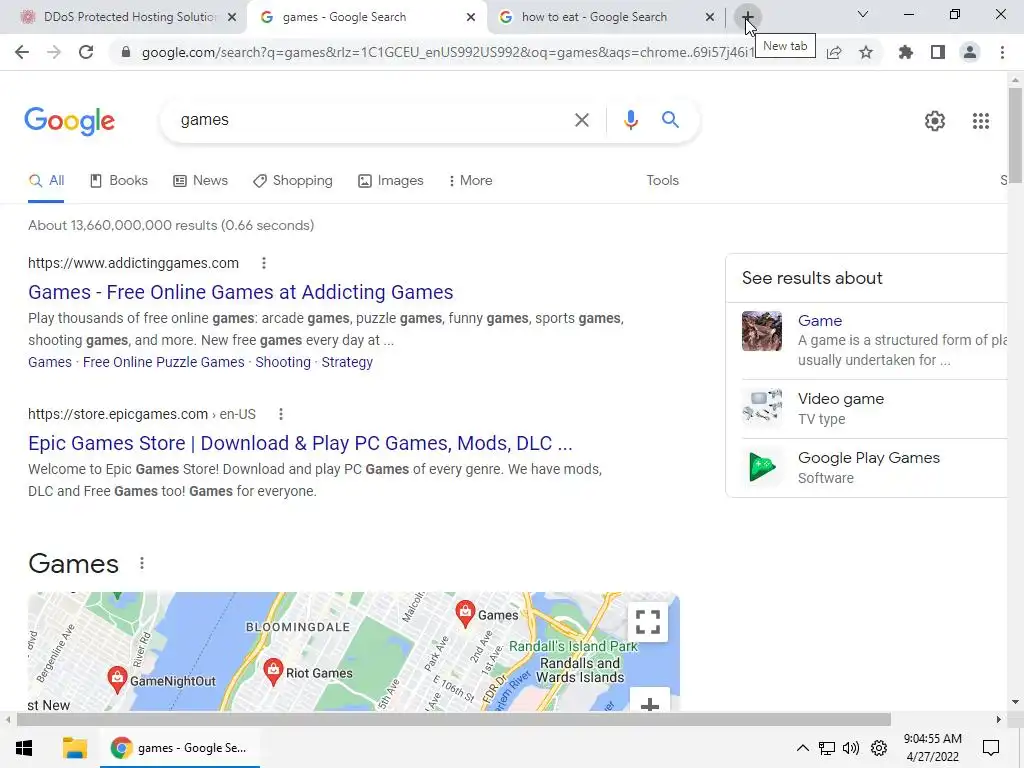Screen dimensions: 1024x768
Task: Open options for epicgames.com result
Action: 281,414
